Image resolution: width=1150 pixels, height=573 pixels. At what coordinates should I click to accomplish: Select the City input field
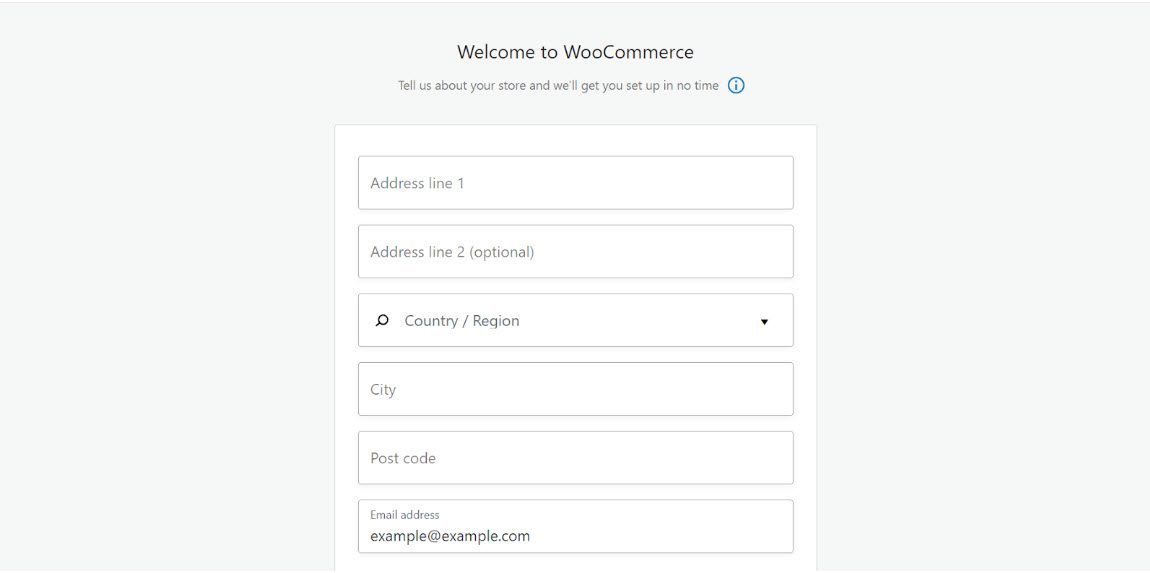pyautogui.click(x=576, y=389)
